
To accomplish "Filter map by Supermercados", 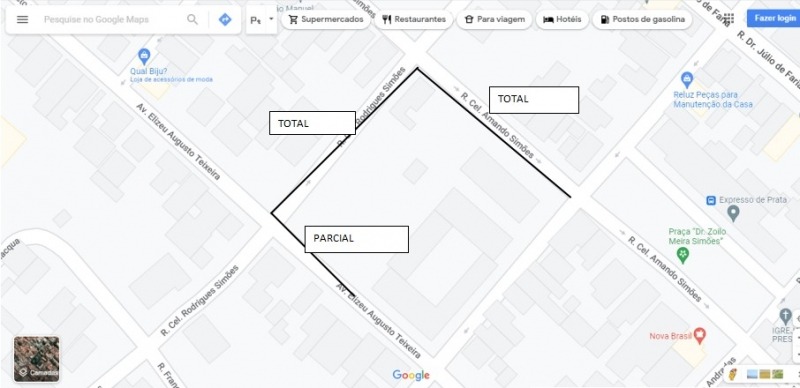I will [326, 19].
